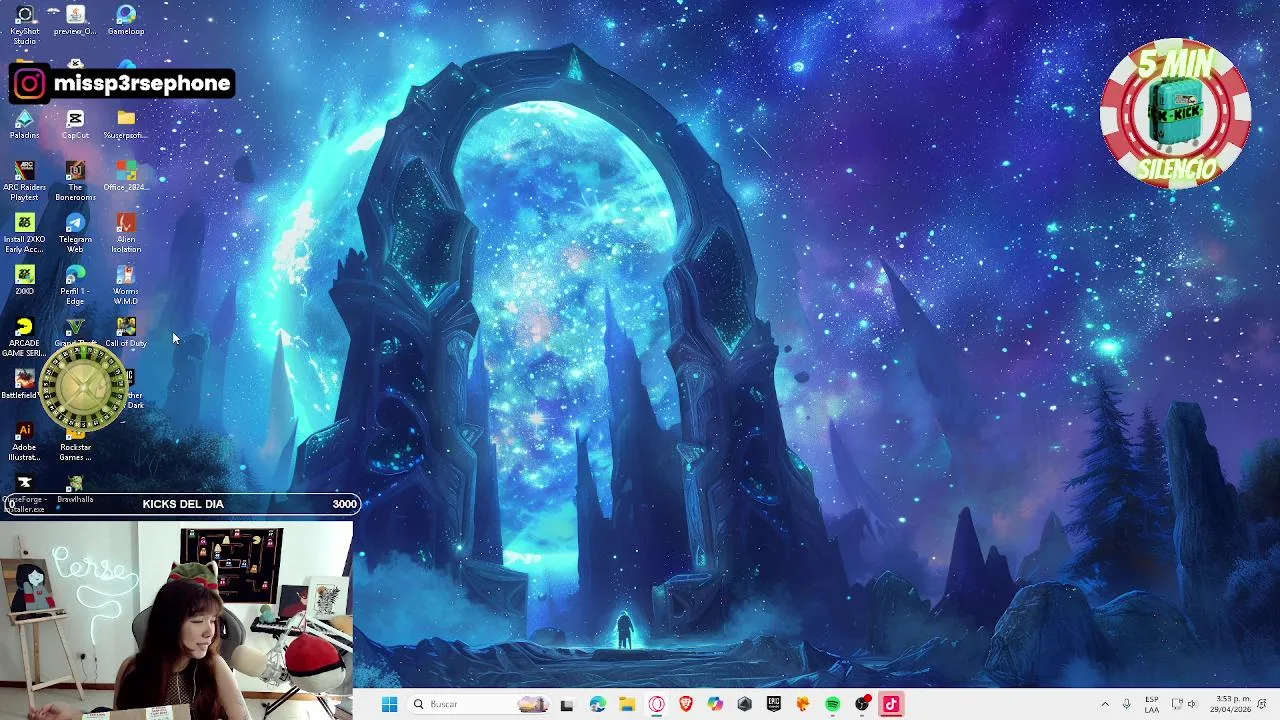Open the volume control in the system tray
1280x720 pixels.
1191,704
